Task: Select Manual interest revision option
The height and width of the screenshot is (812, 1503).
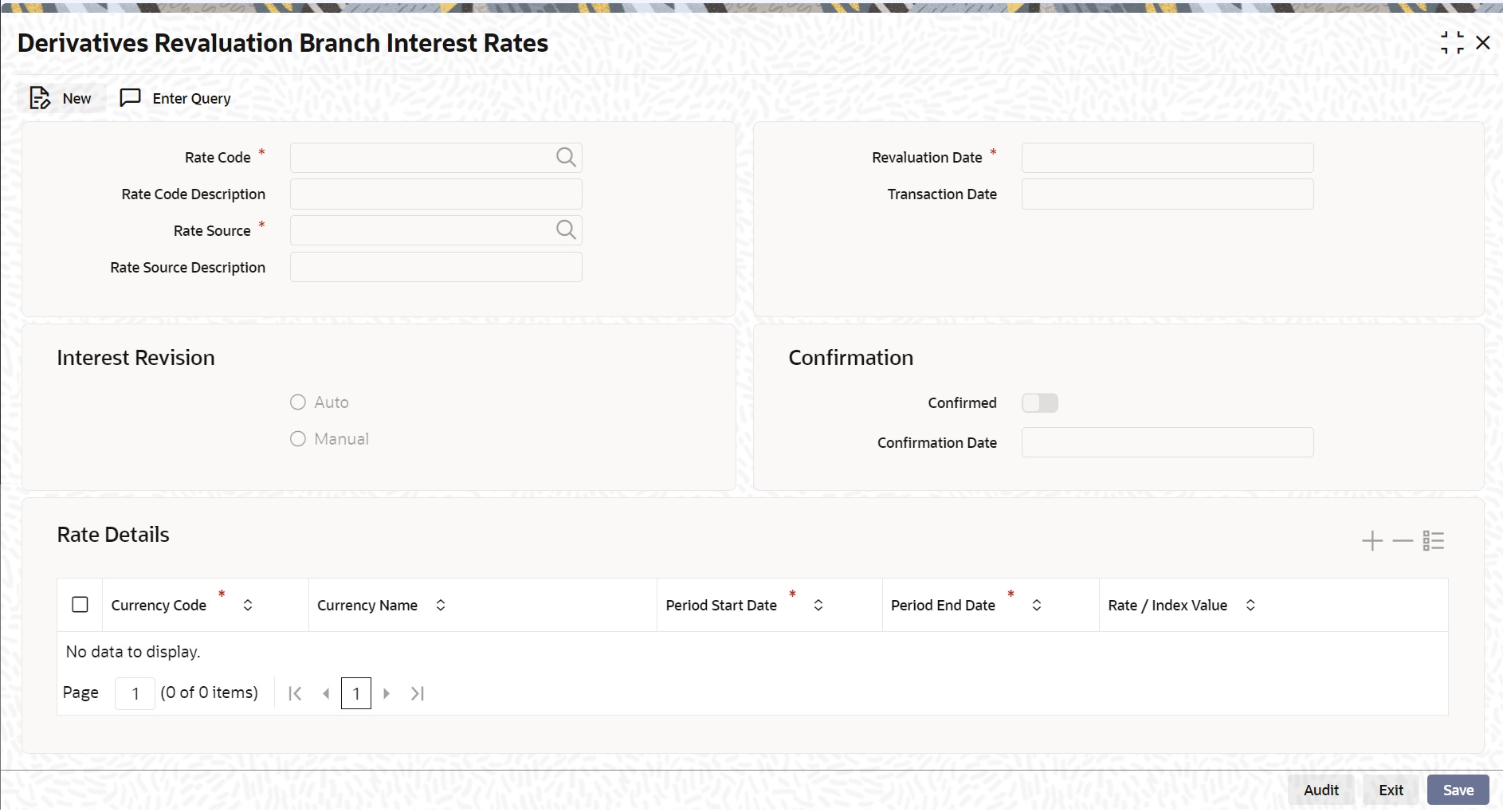Action: [298, 439]
